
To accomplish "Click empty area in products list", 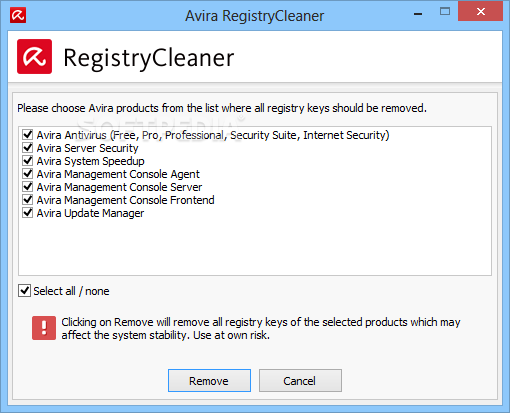I will point(255,247).
